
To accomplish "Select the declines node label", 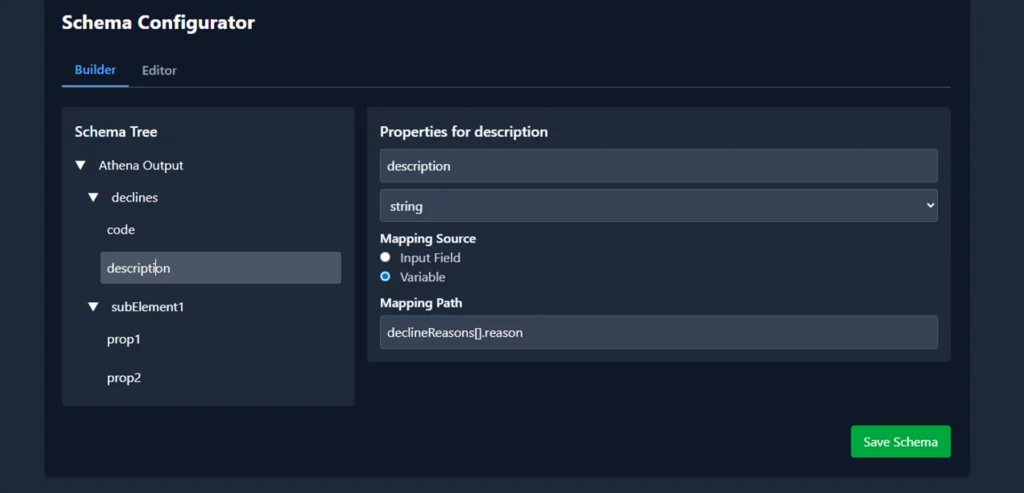I will [134, 198].
